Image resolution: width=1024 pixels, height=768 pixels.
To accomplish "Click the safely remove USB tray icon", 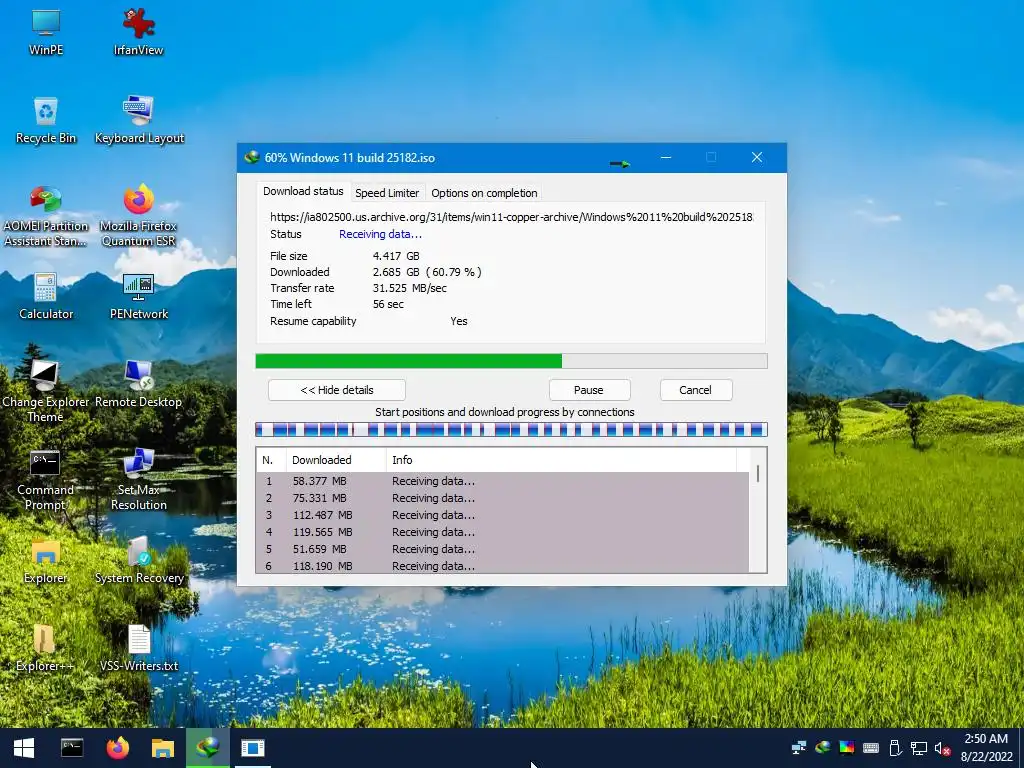I will [x=895, y=748].
